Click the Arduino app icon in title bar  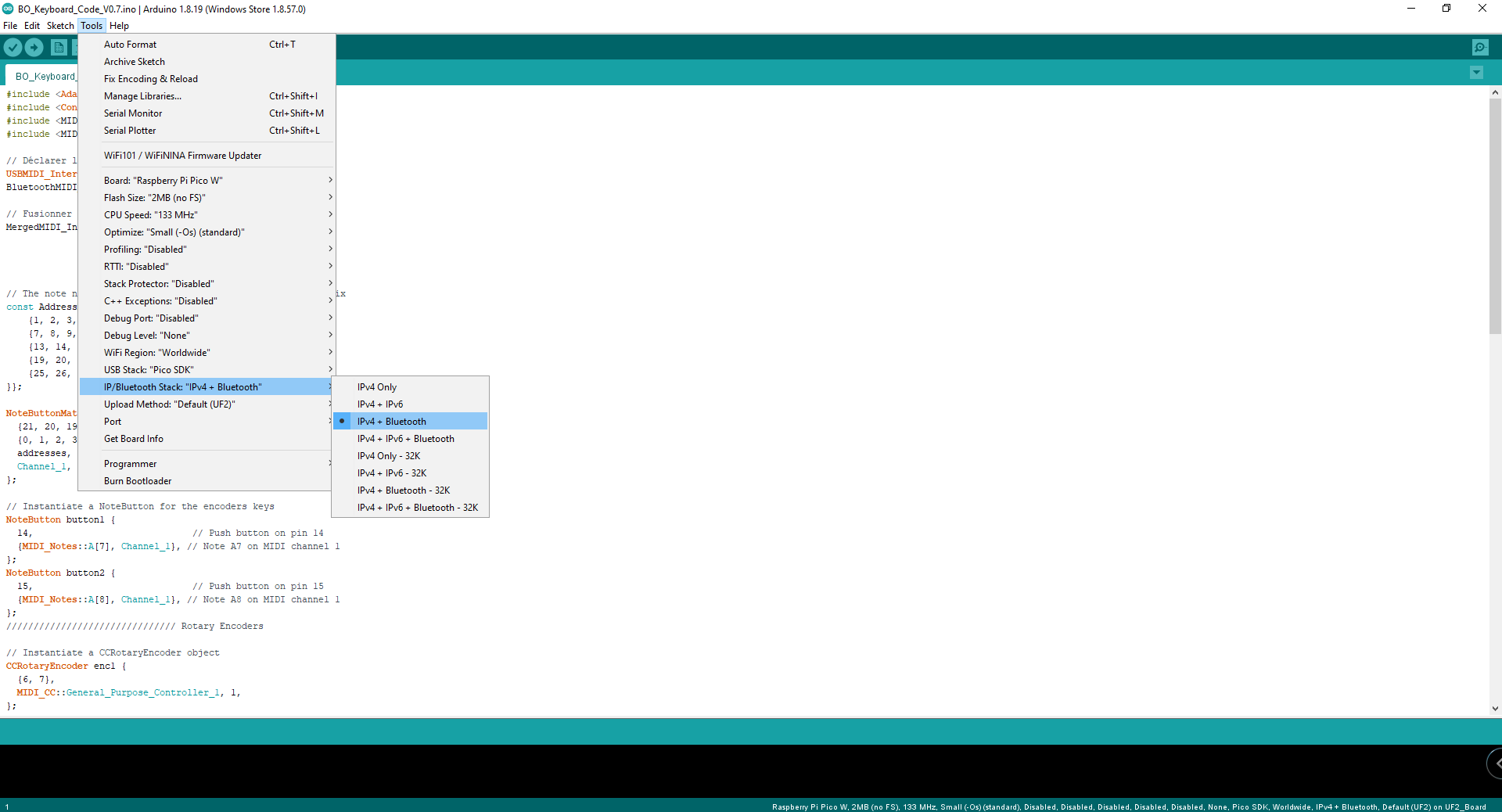tap(8, 9)
